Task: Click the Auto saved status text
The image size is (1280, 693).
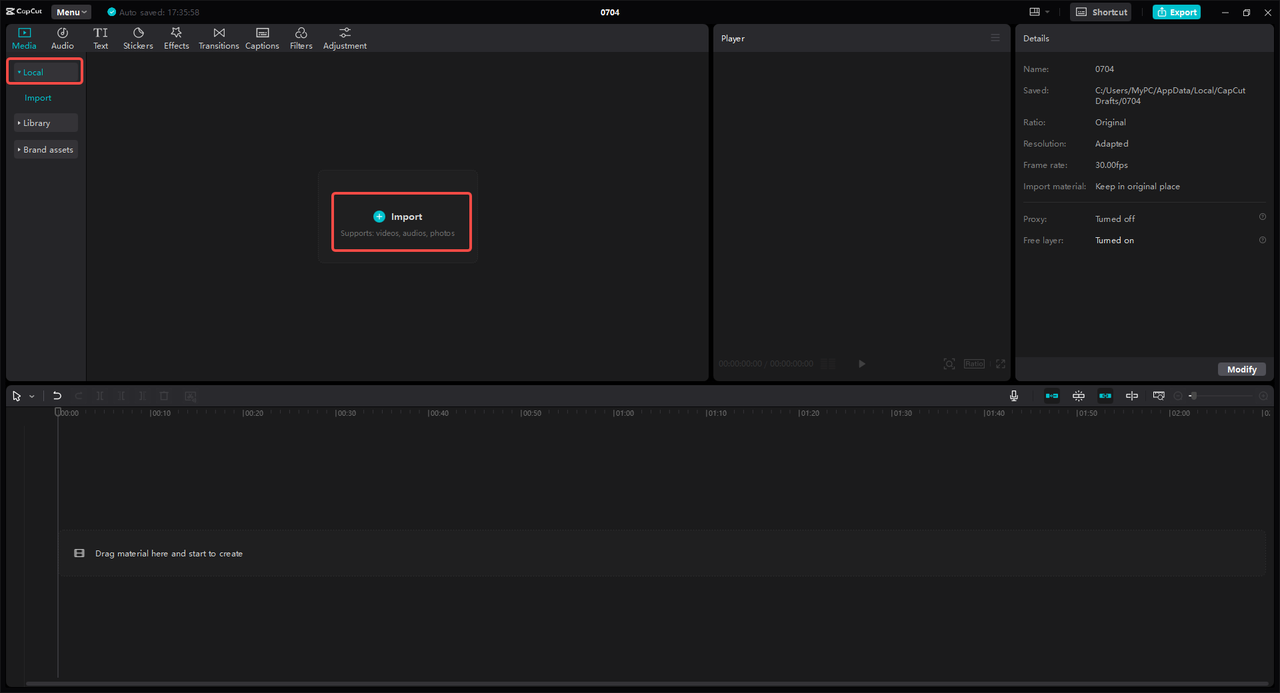Action: click(159, 12)
